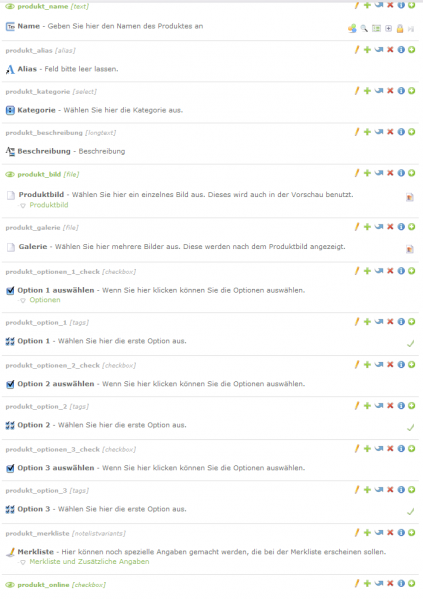This screenshot has height=599, width=423.
Task: Toggle the eye icon for produkt_bild
Action: [10, 175]
